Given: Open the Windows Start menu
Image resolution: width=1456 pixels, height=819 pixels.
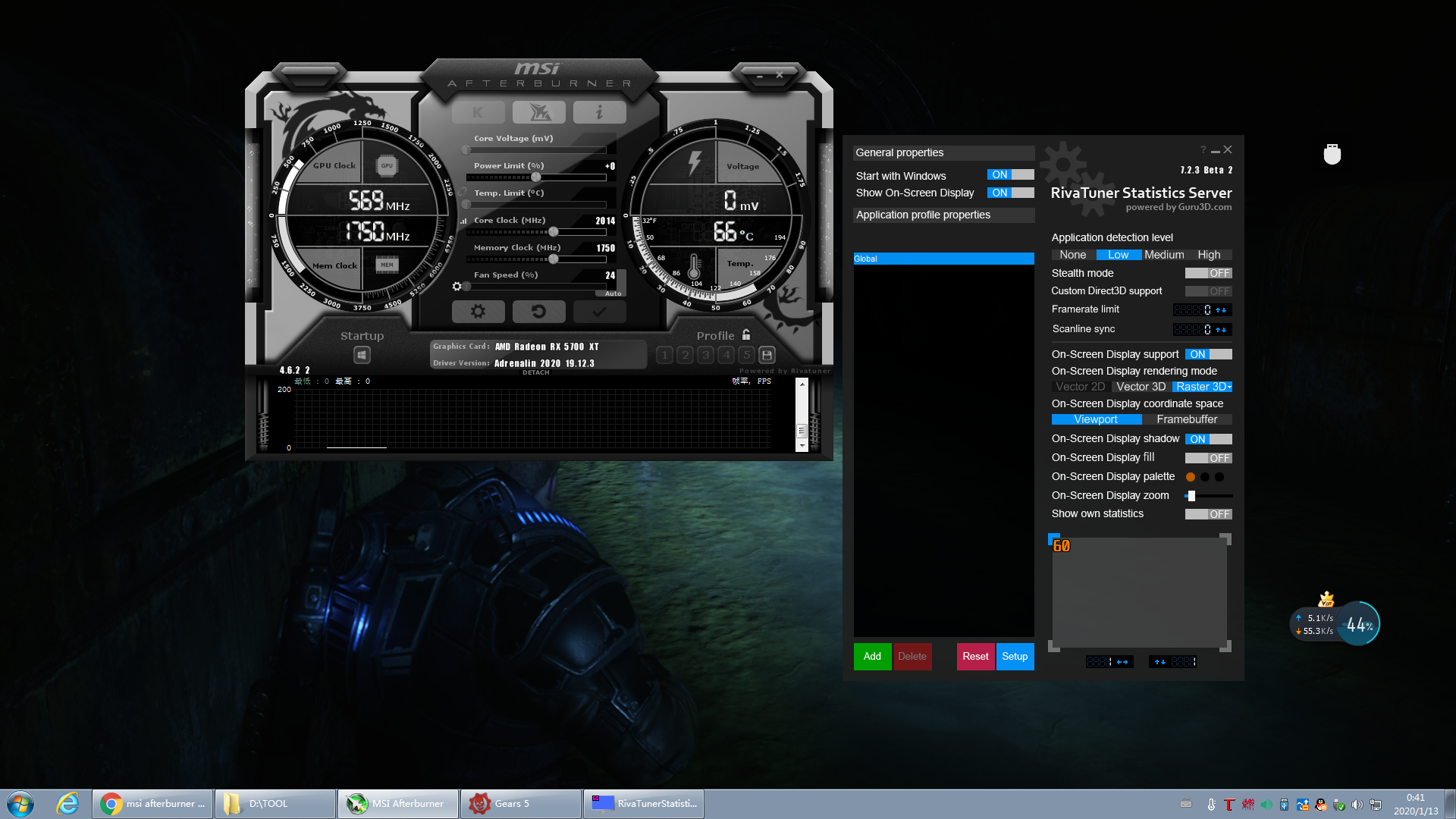Looking at the screenshot, I should point(20,804).
